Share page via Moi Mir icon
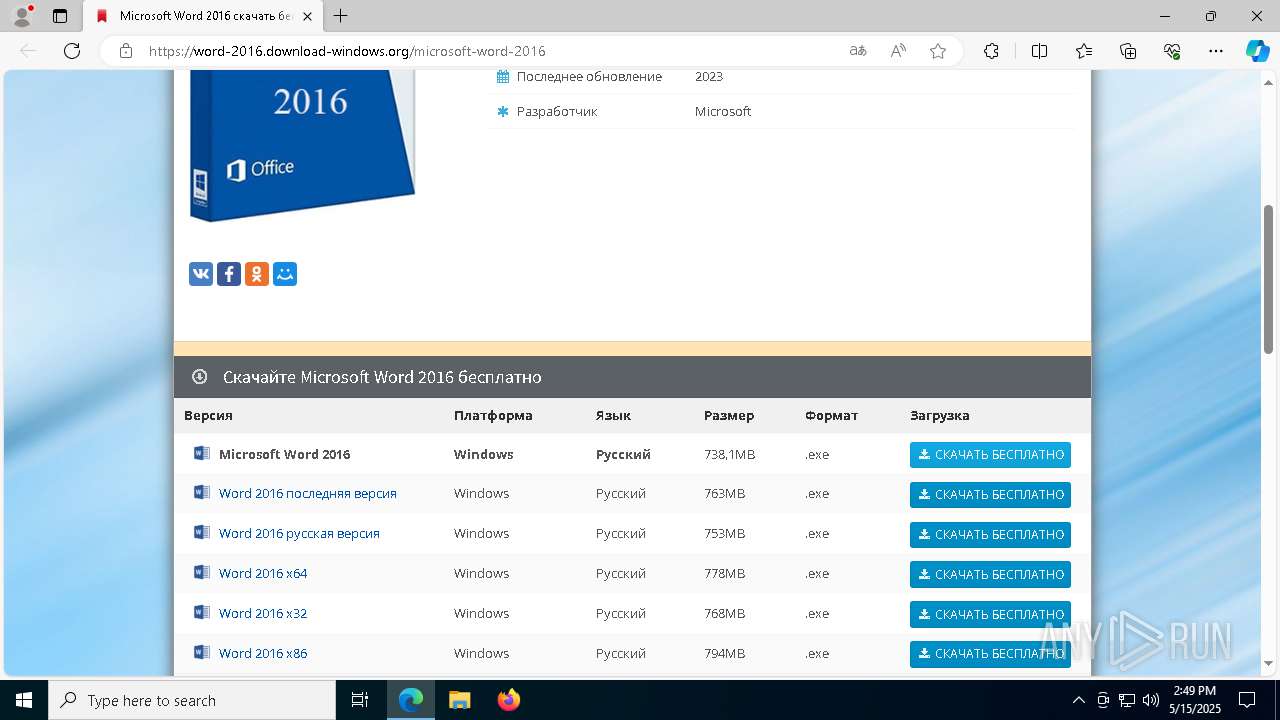This screenshot has height=720, width=1280. point(285,274)
